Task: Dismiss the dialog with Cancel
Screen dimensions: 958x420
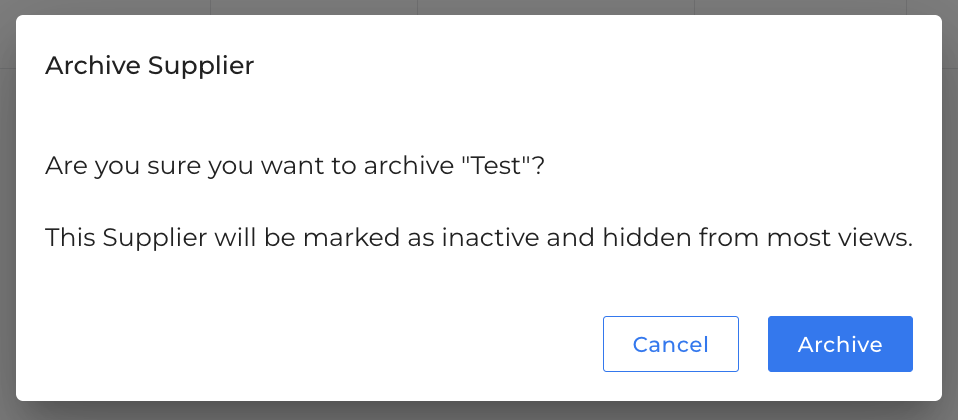Action: coord(671,344)
